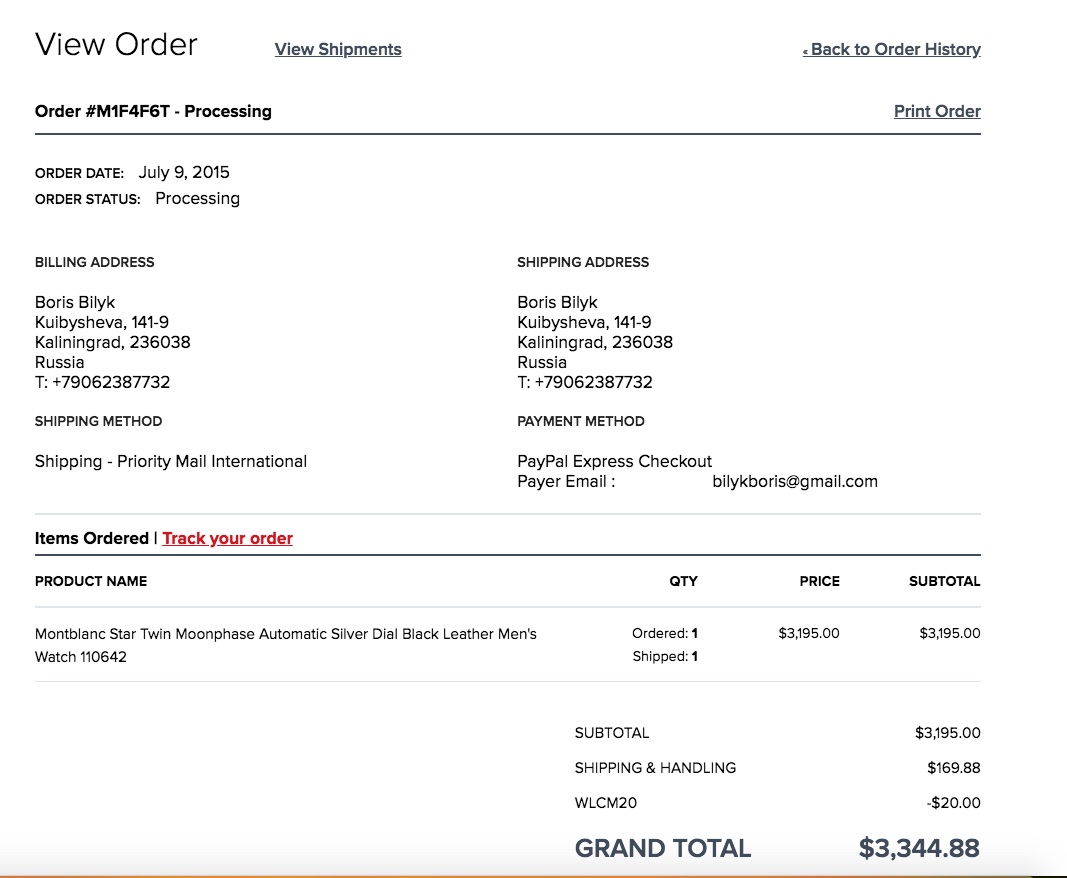Click the PayPal Express Checkout text
1067x878 pixels.
click(614, 461)
